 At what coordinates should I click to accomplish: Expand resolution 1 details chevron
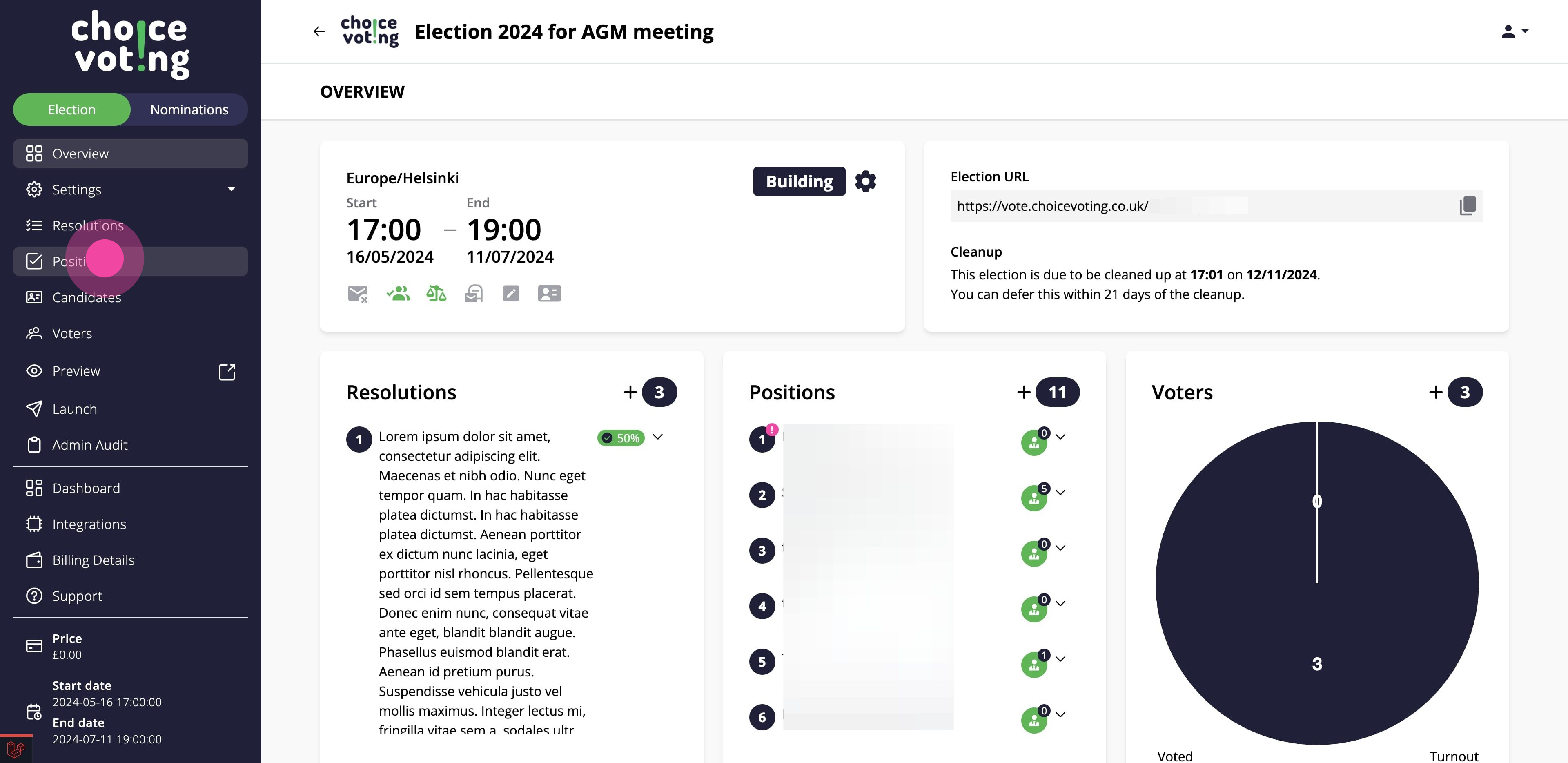tap(657, 437)
